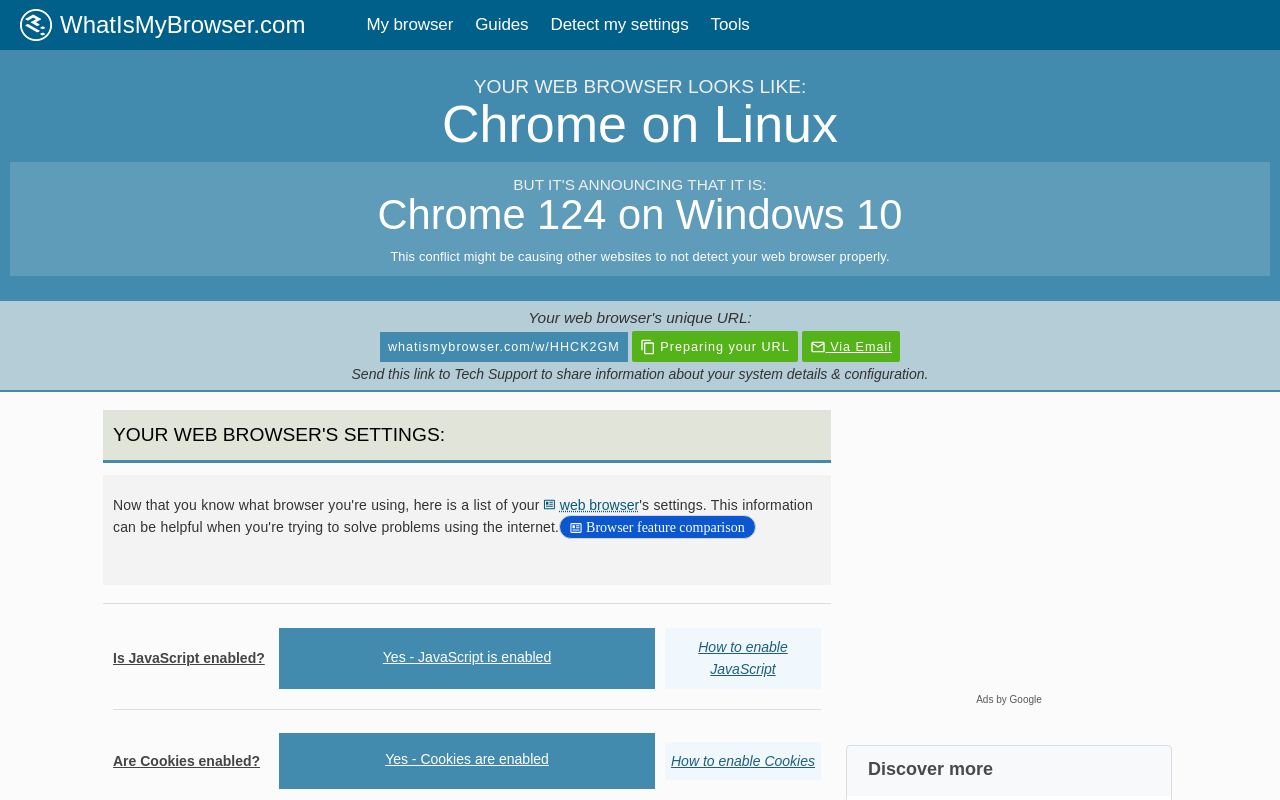Image resolution: width=1280 pixels, height=800 pixels.
Task: Click the YOUR WEB BROWSER'S SETTINGS heading
Action: (x=279, y=435)
